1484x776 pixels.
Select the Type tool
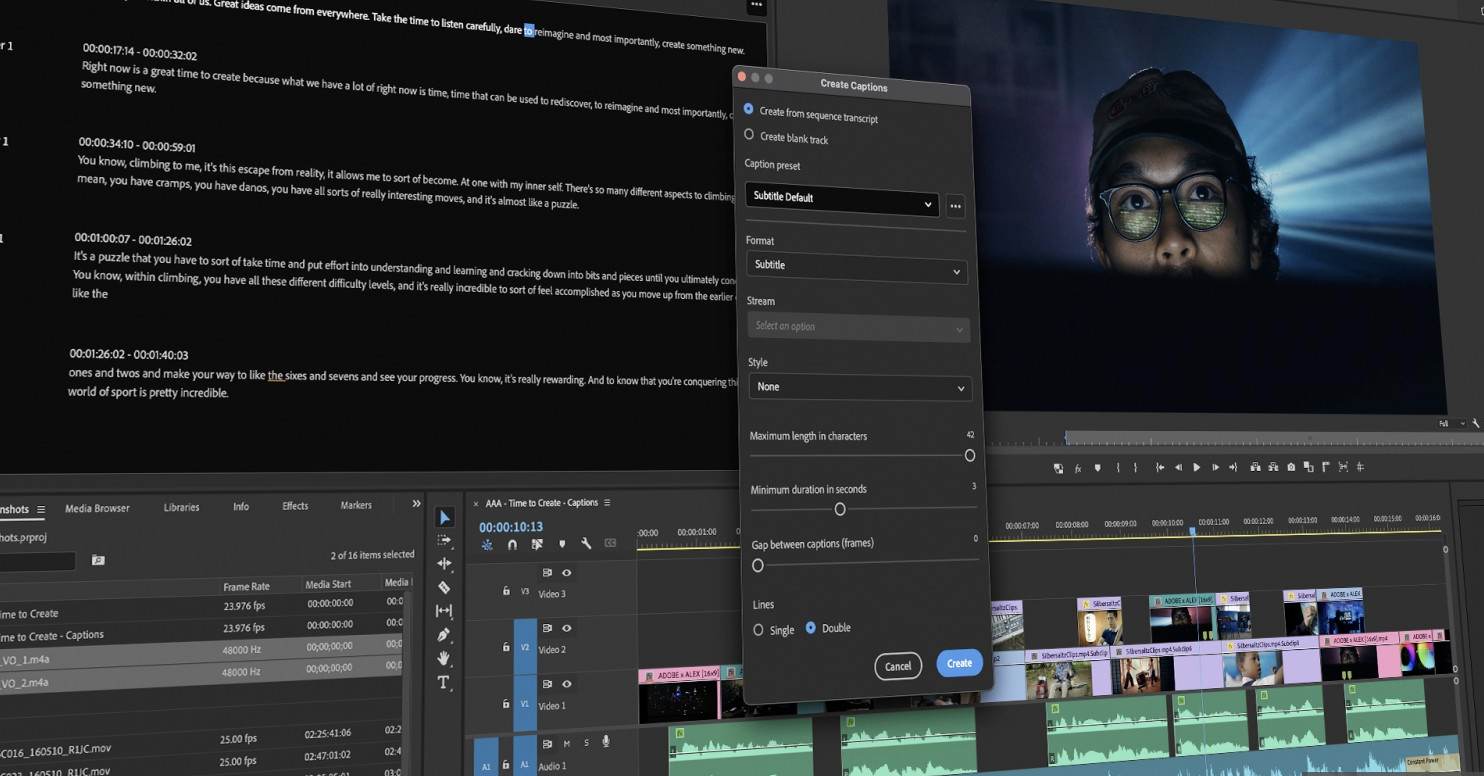444,683
